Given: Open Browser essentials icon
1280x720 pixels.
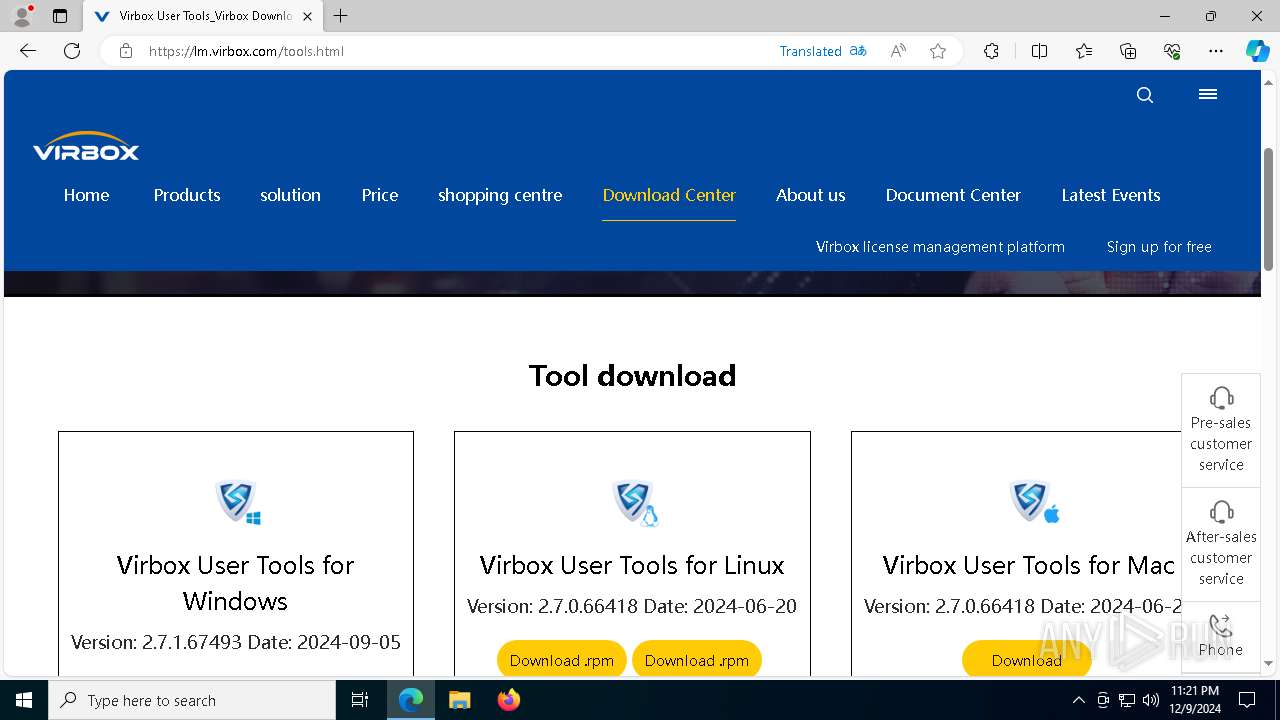Looking at the screenshot, I should point(1172,51).
